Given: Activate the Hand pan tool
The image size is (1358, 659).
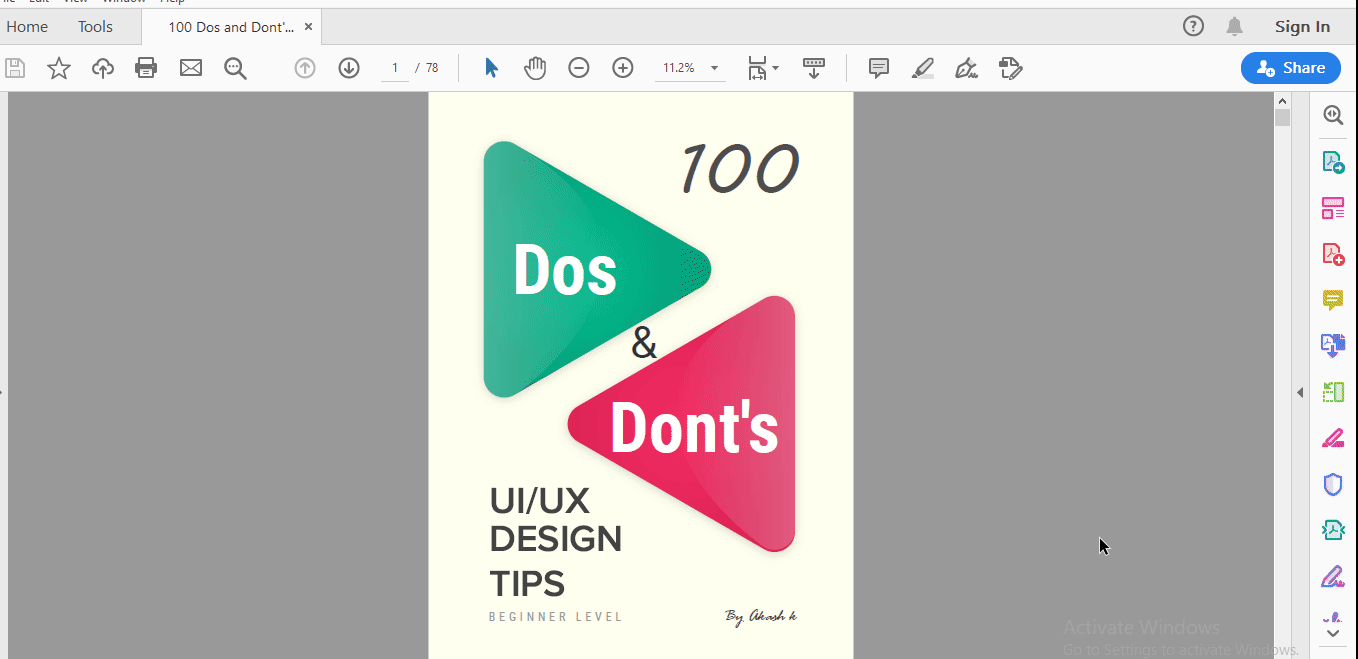Looking at the screenshot, I should point(535,68).
